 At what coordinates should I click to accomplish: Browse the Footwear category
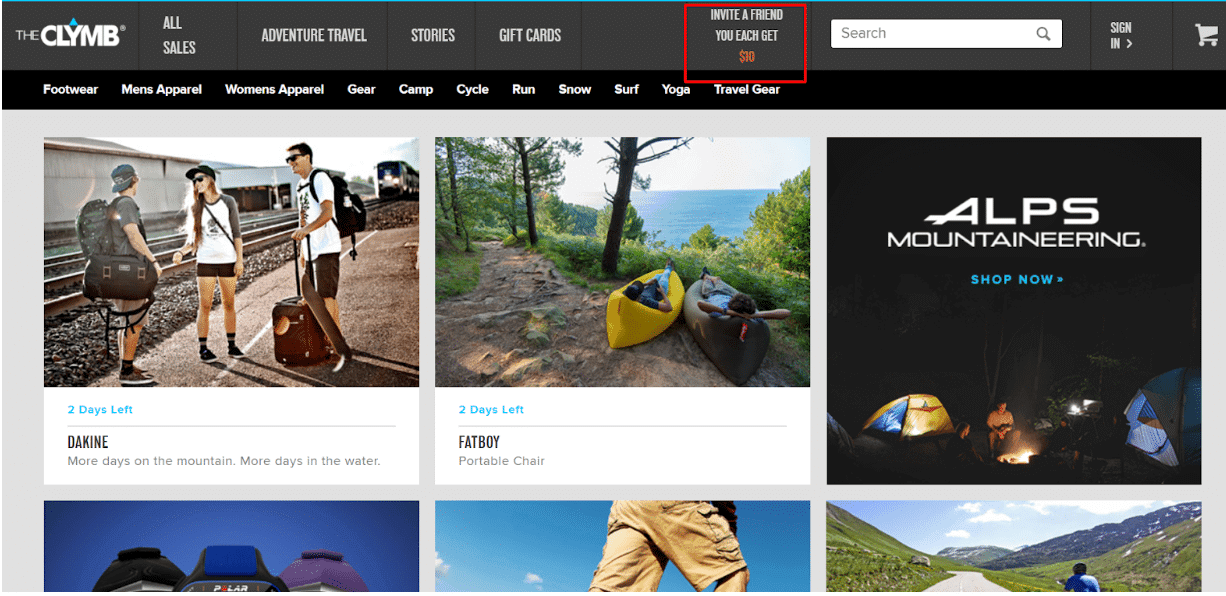(x=70, y=89)
